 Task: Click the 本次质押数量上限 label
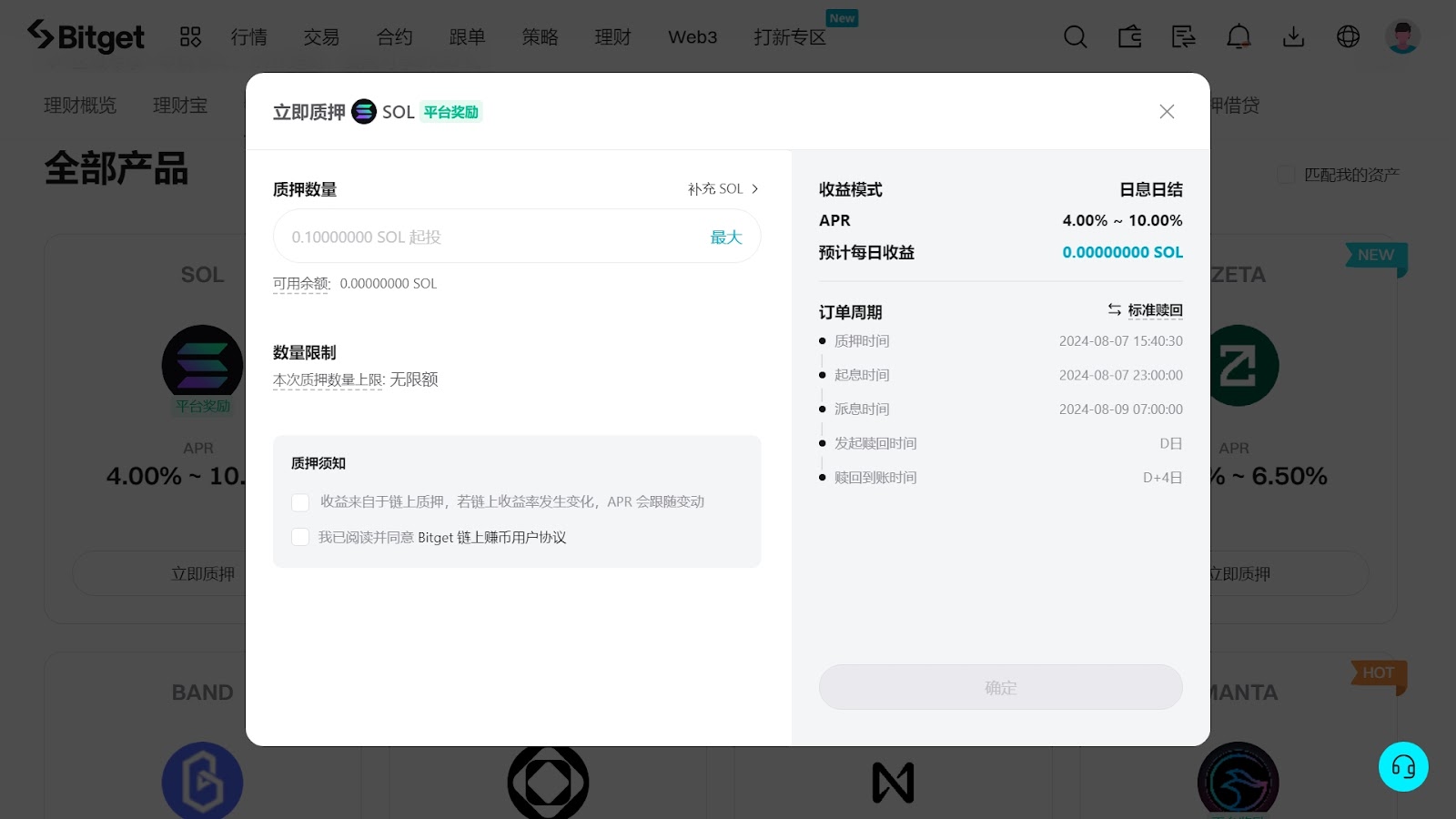point(329,379)
